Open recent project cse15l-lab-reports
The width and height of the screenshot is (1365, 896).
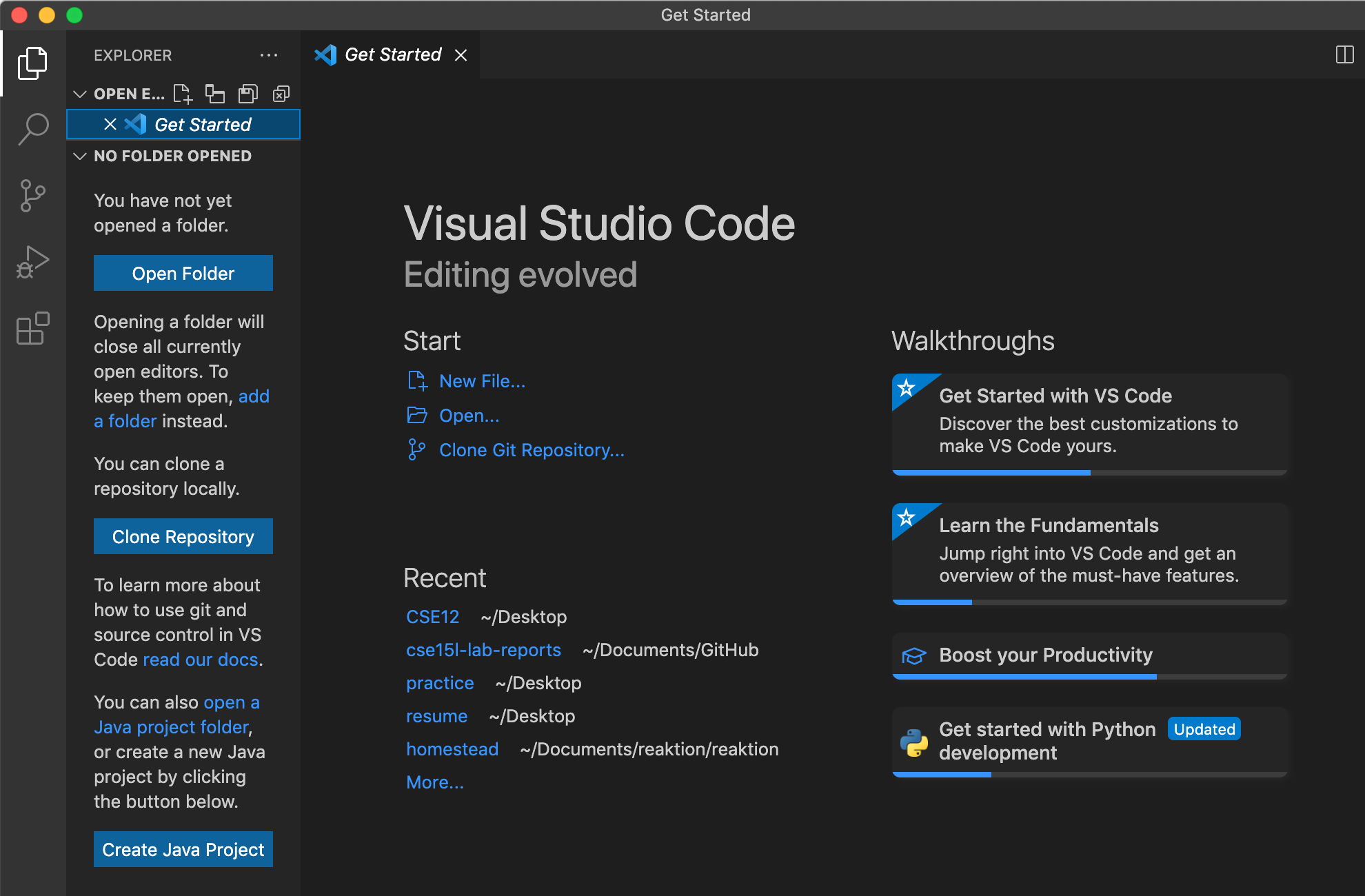[x=483, y=650]
